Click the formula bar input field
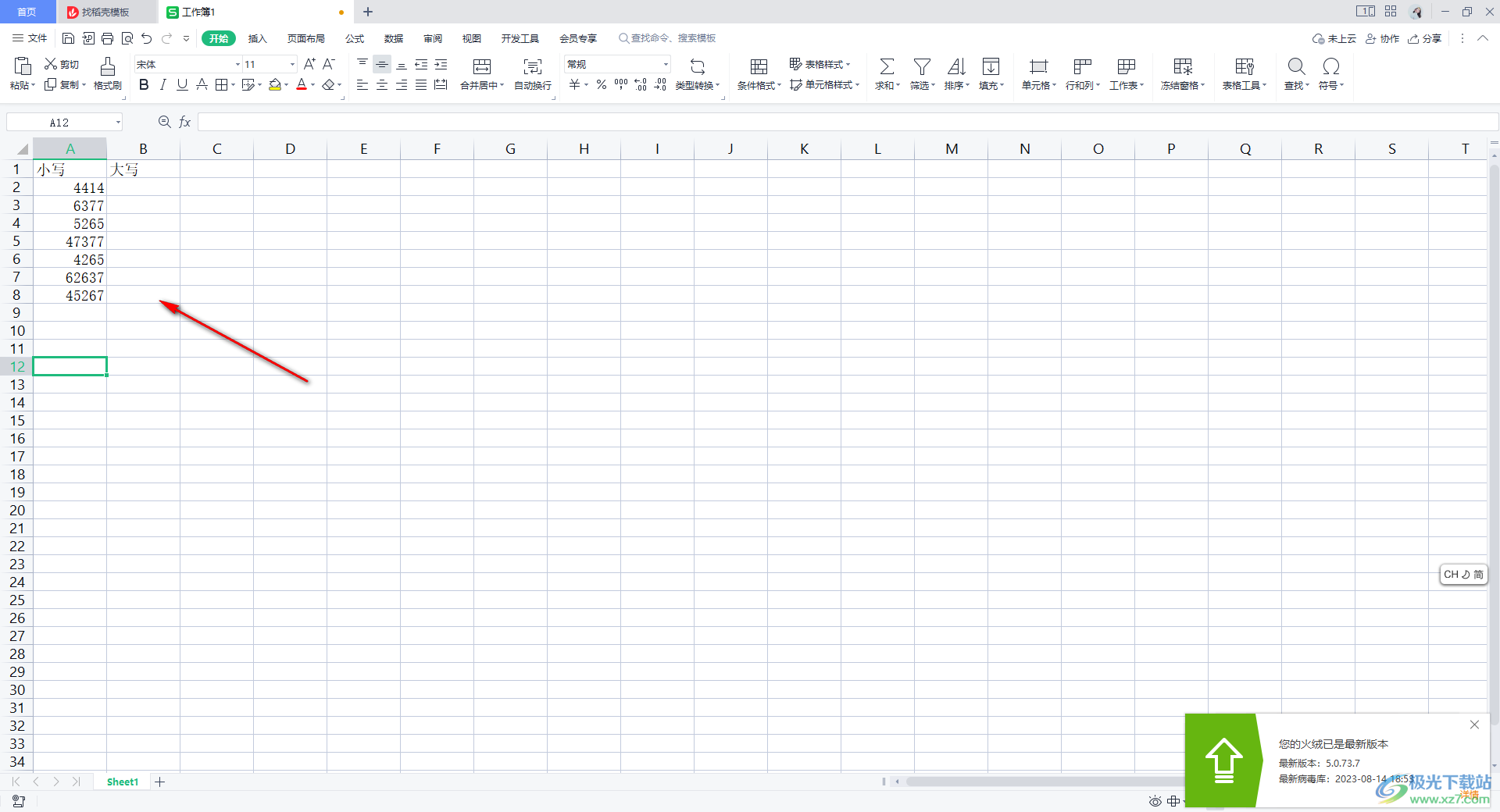1500x812 pixels. coord(848,122)
